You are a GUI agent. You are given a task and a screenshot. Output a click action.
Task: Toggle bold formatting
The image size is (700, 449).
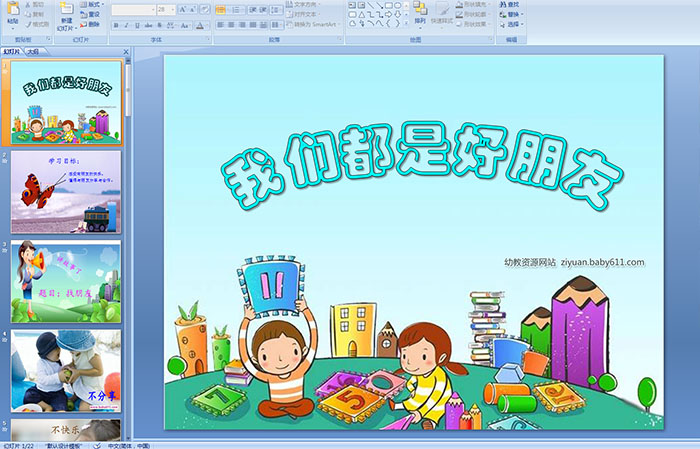[x=115, y=24]
